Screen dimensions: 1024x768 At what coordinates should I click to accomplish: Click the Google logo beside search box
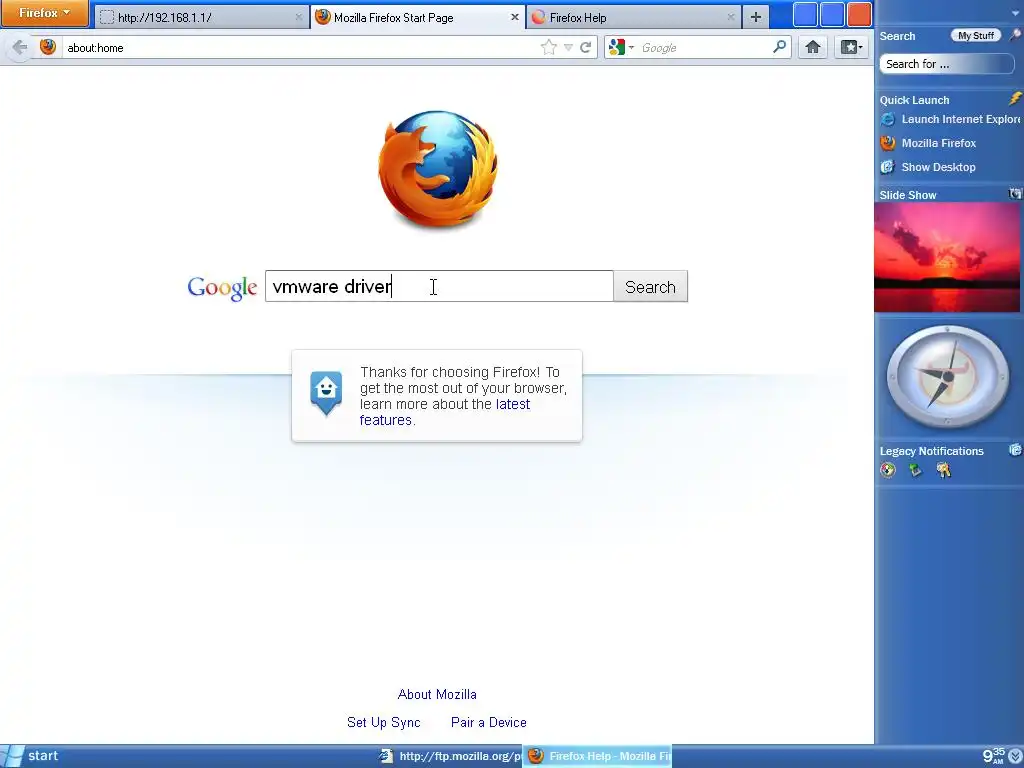point(222,287)
